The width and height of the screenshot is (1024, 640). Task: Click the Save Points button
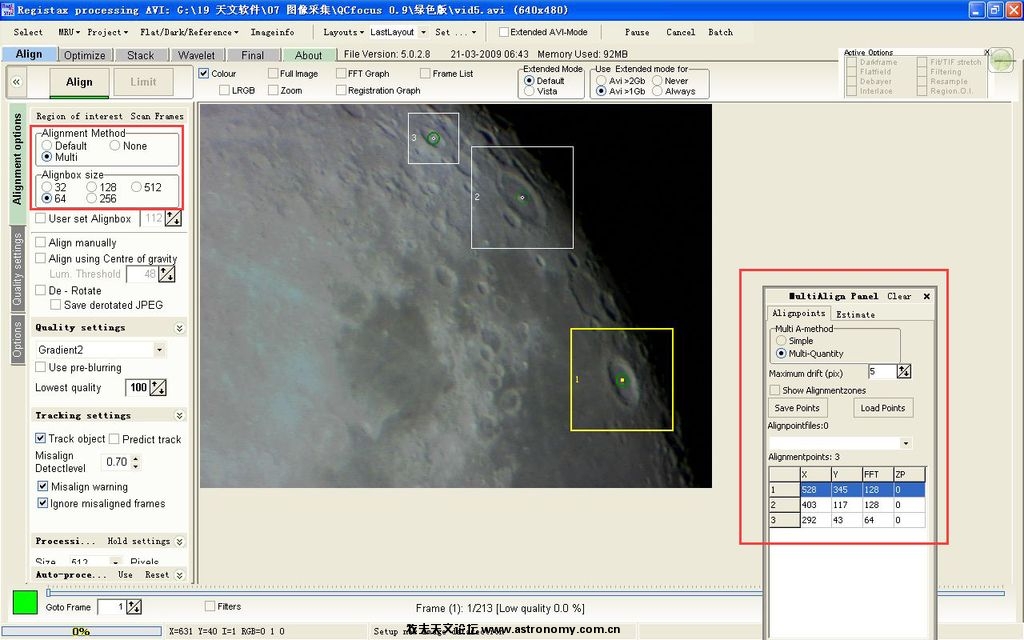click(797, 408)
